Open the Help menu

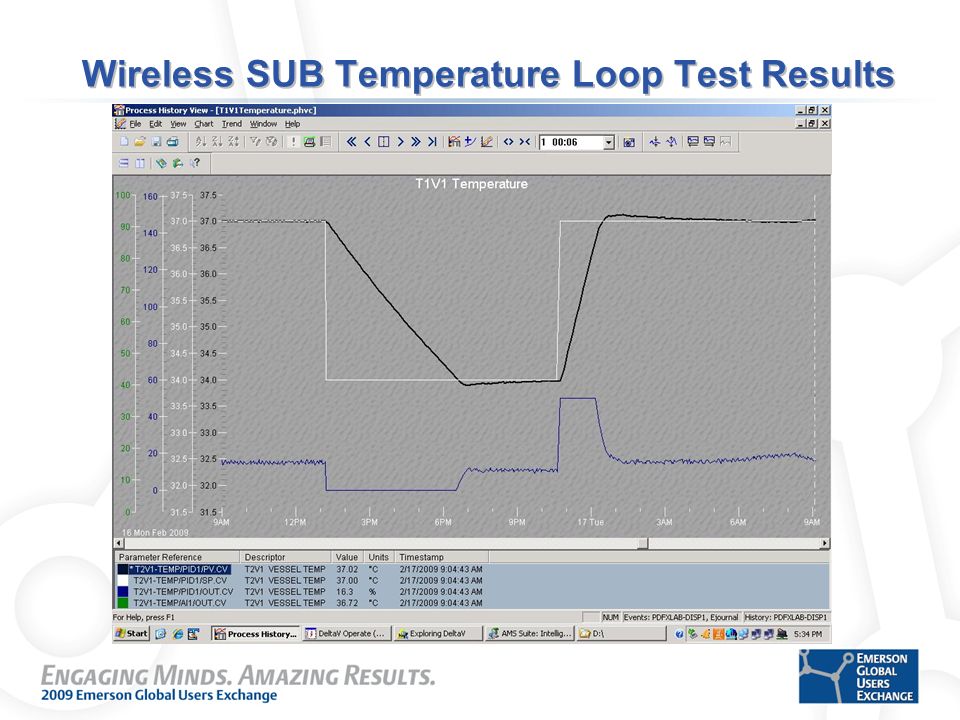click(292, 124)
